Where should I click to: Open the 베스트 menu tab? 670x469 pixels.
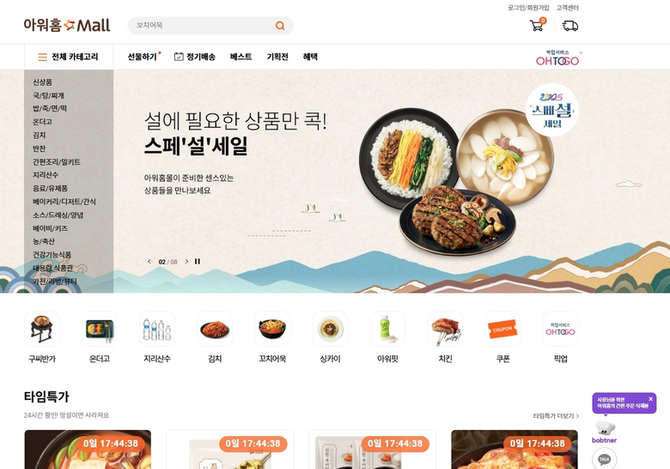pos(241,57)
